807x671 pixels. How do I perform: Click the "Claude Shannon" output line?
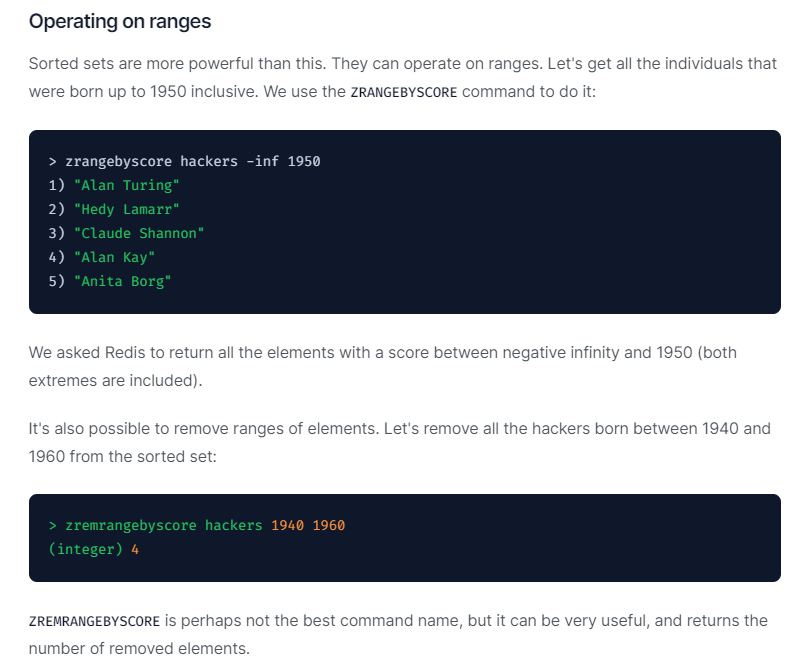pos(138,233)
